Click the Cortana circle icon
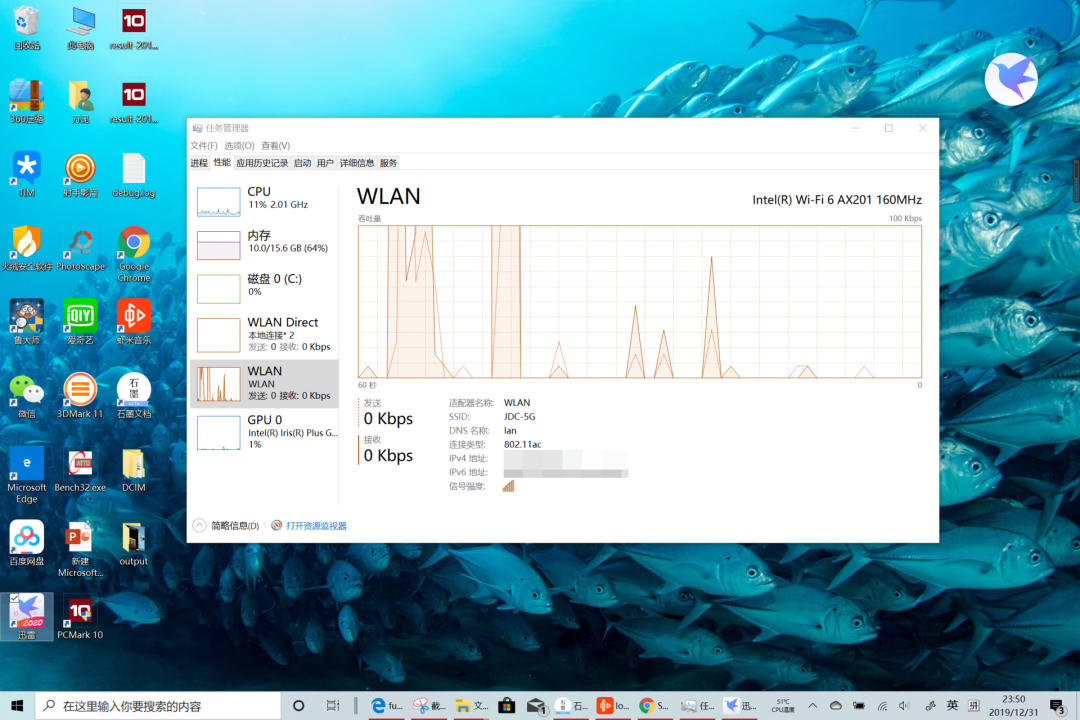This screenshot has height=720, width=1080. pos(298,706)
